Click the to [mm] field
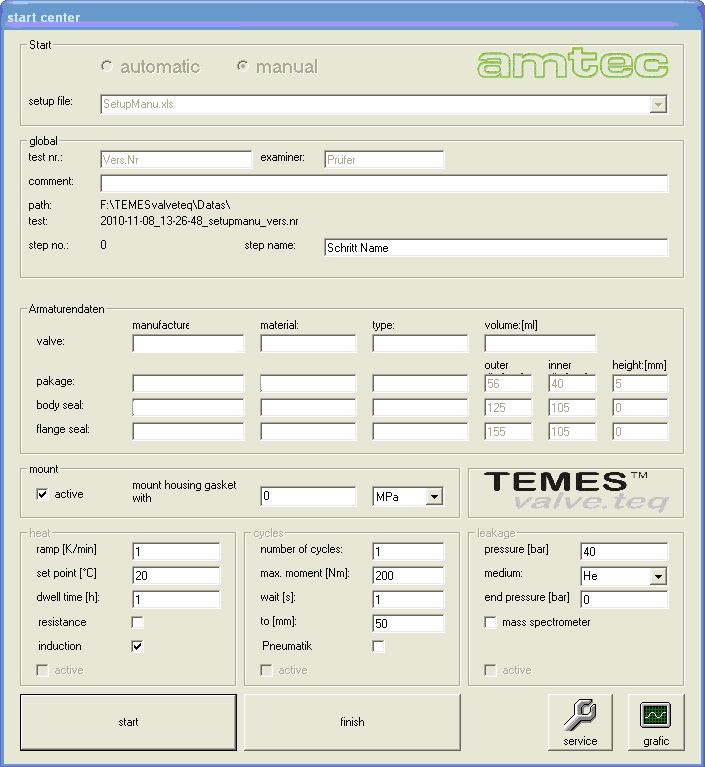This screenshot has width=705, height=767. click(x=408, y=623)
